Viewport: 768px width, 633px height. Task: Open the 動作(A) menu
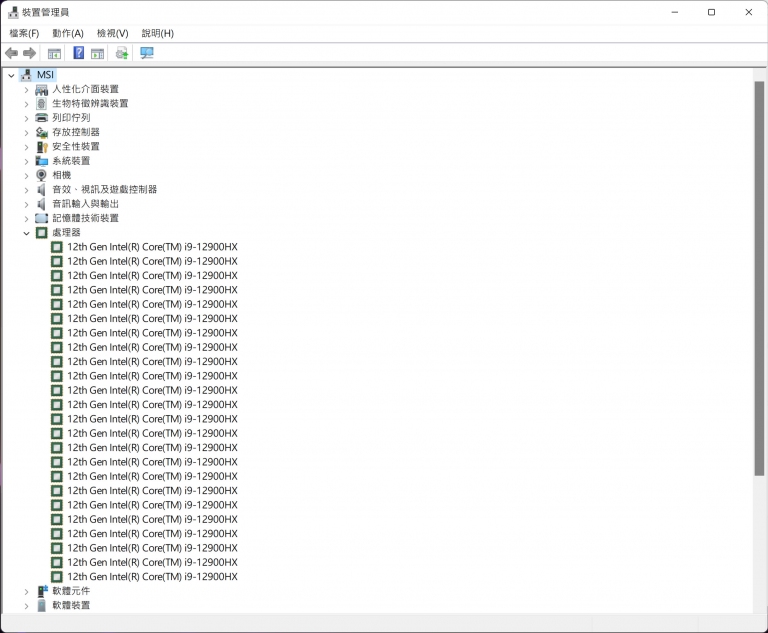[x=68, y=33]
